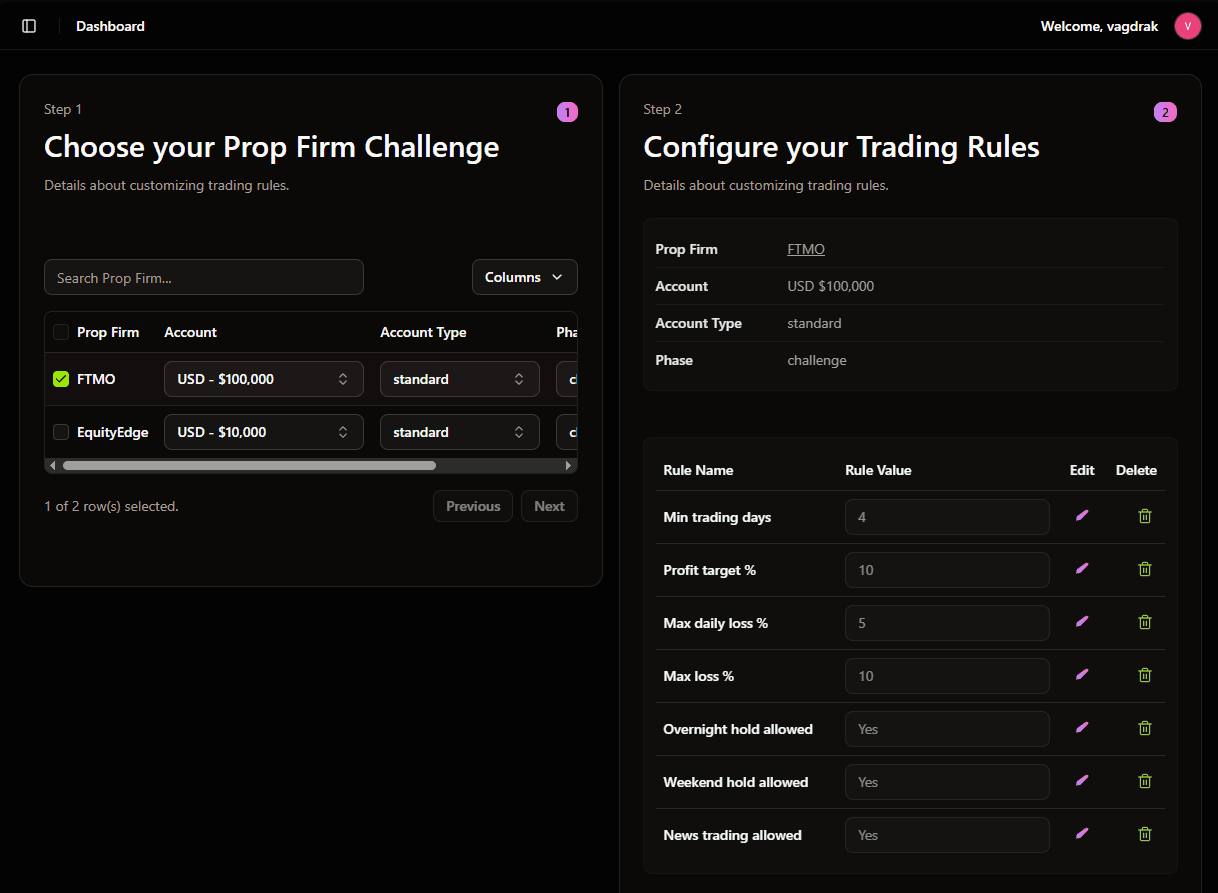
Task: Click the horizontal table scrollbar thumb
Action: (x=249, y=466)
